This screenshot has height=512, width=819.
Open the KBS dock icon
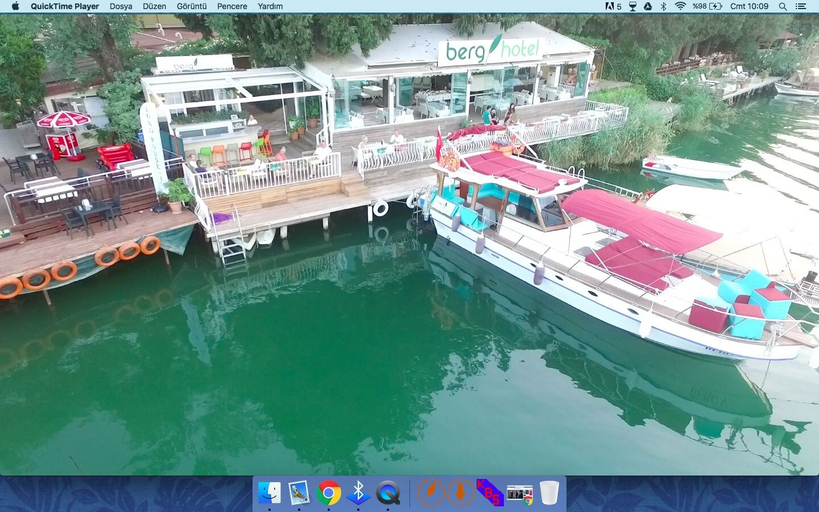pyautogui.click(x=490, y=493)
